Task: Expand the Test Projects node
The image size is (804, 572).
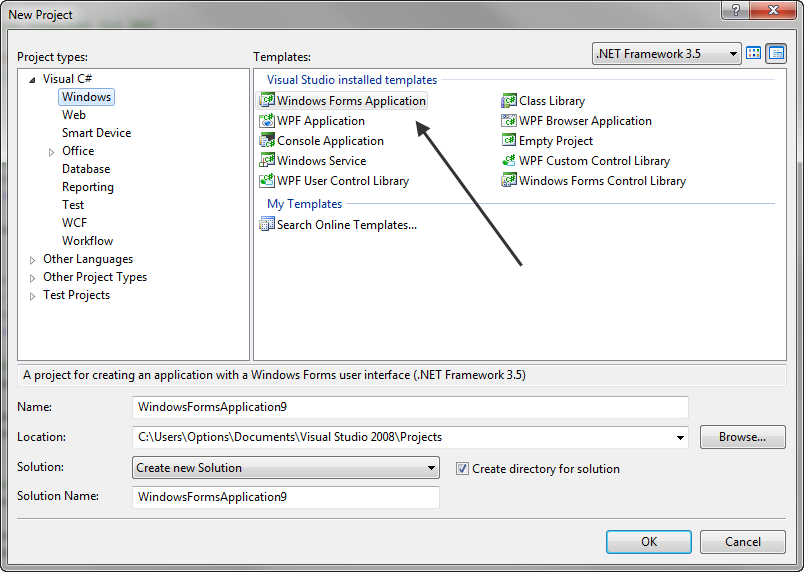Action: click(32, 296)
